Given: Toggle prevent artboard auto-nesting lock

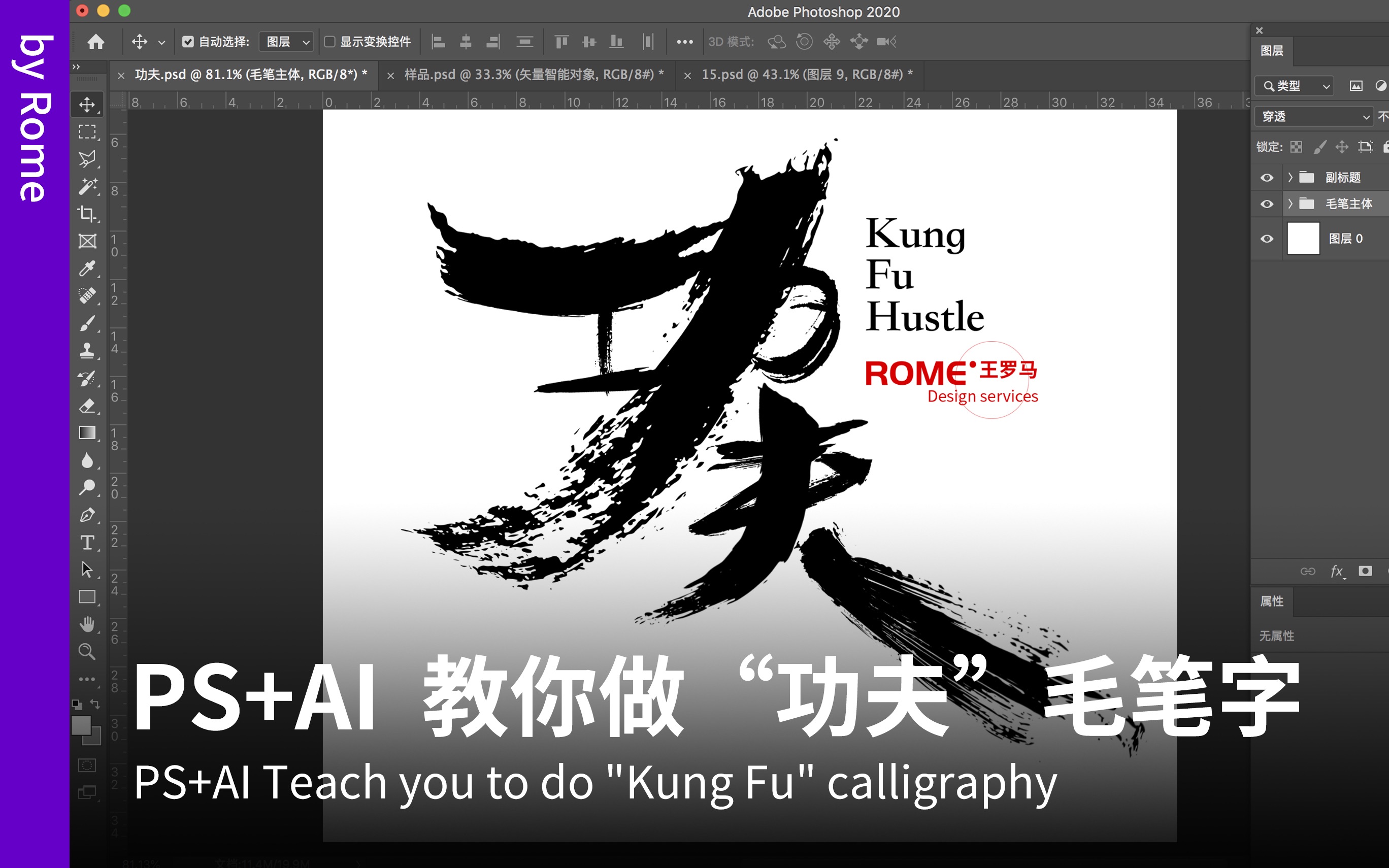Looking at the screenshot, I should [1366, 147].
